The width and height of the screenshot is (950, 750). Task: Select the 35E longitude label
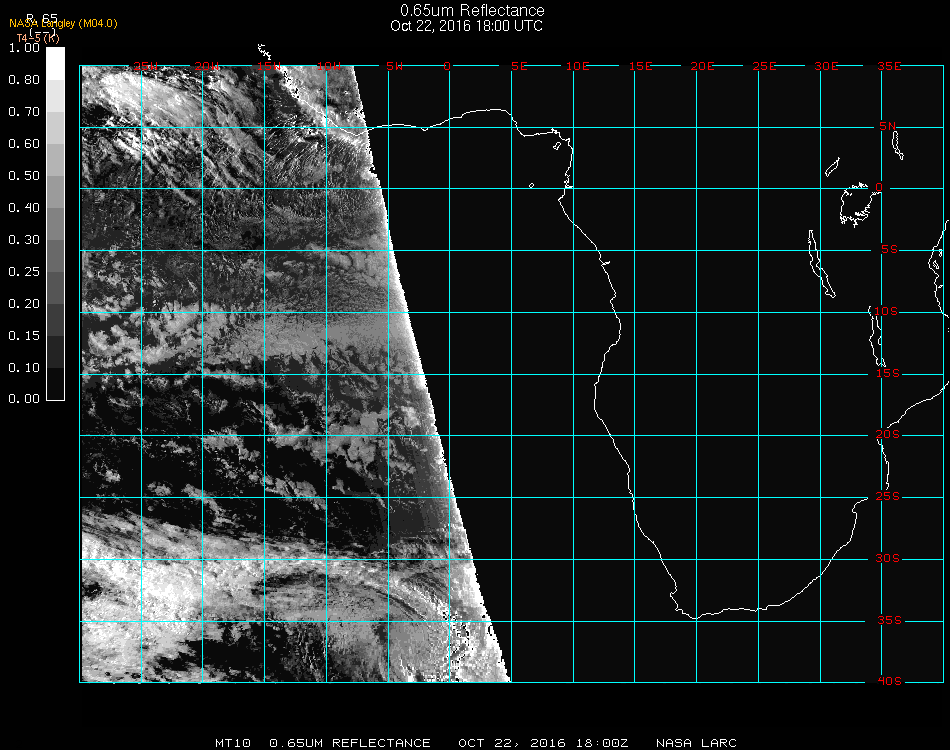click(889, 67)
